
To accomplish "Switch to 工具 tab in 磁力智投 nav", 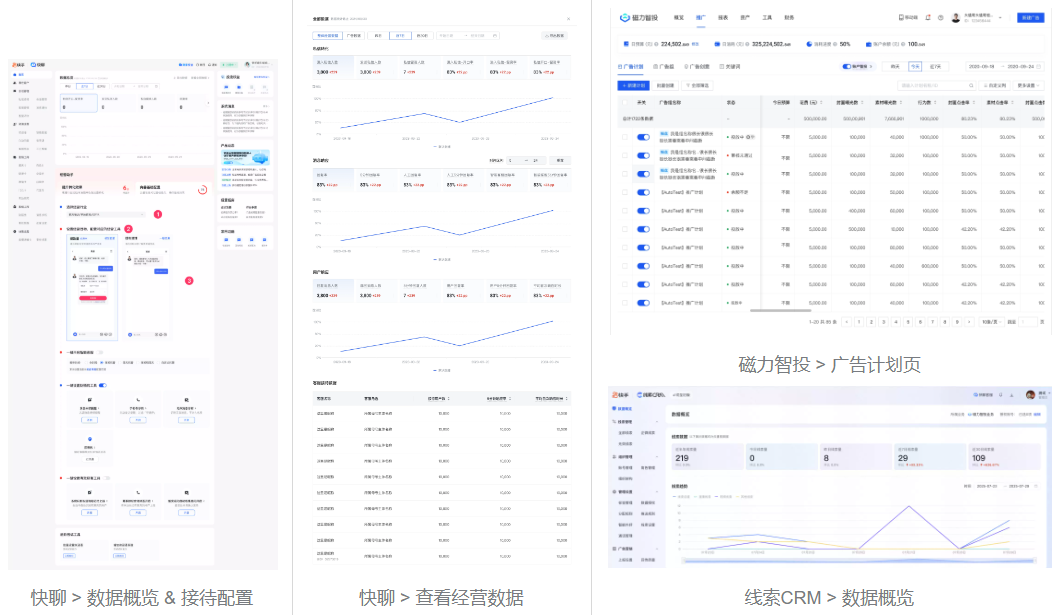I will point(767,18).
